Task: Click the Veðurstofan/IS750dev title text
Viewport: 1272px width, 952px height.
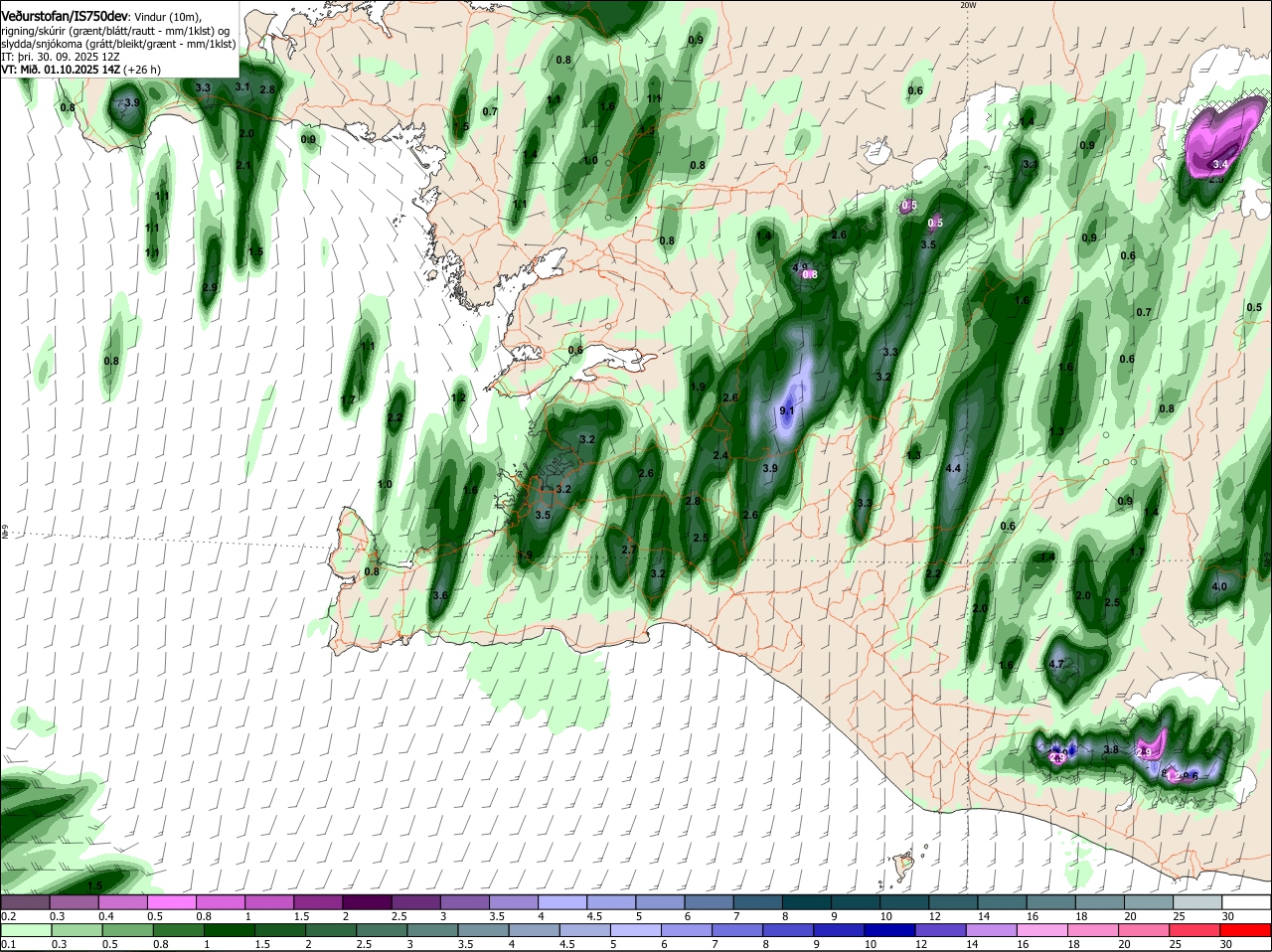Action: [65, 16]
